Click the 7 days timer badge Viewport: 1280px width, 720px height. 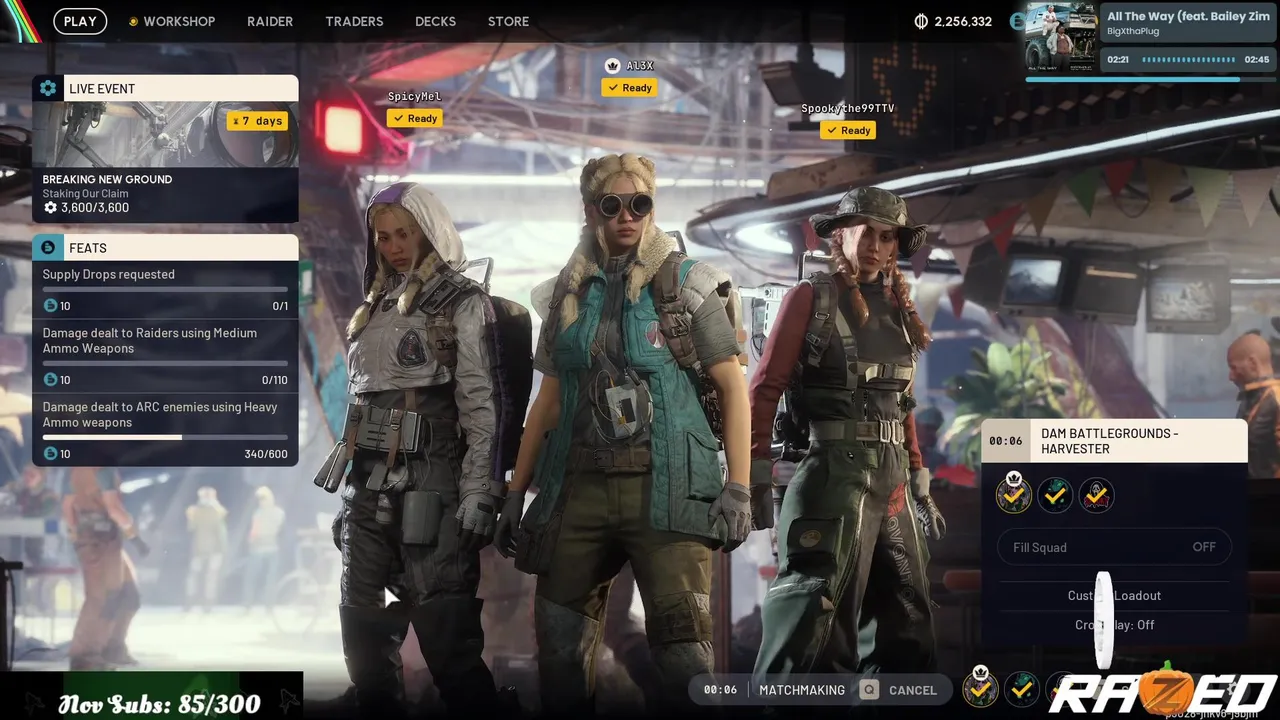point(258,121)
